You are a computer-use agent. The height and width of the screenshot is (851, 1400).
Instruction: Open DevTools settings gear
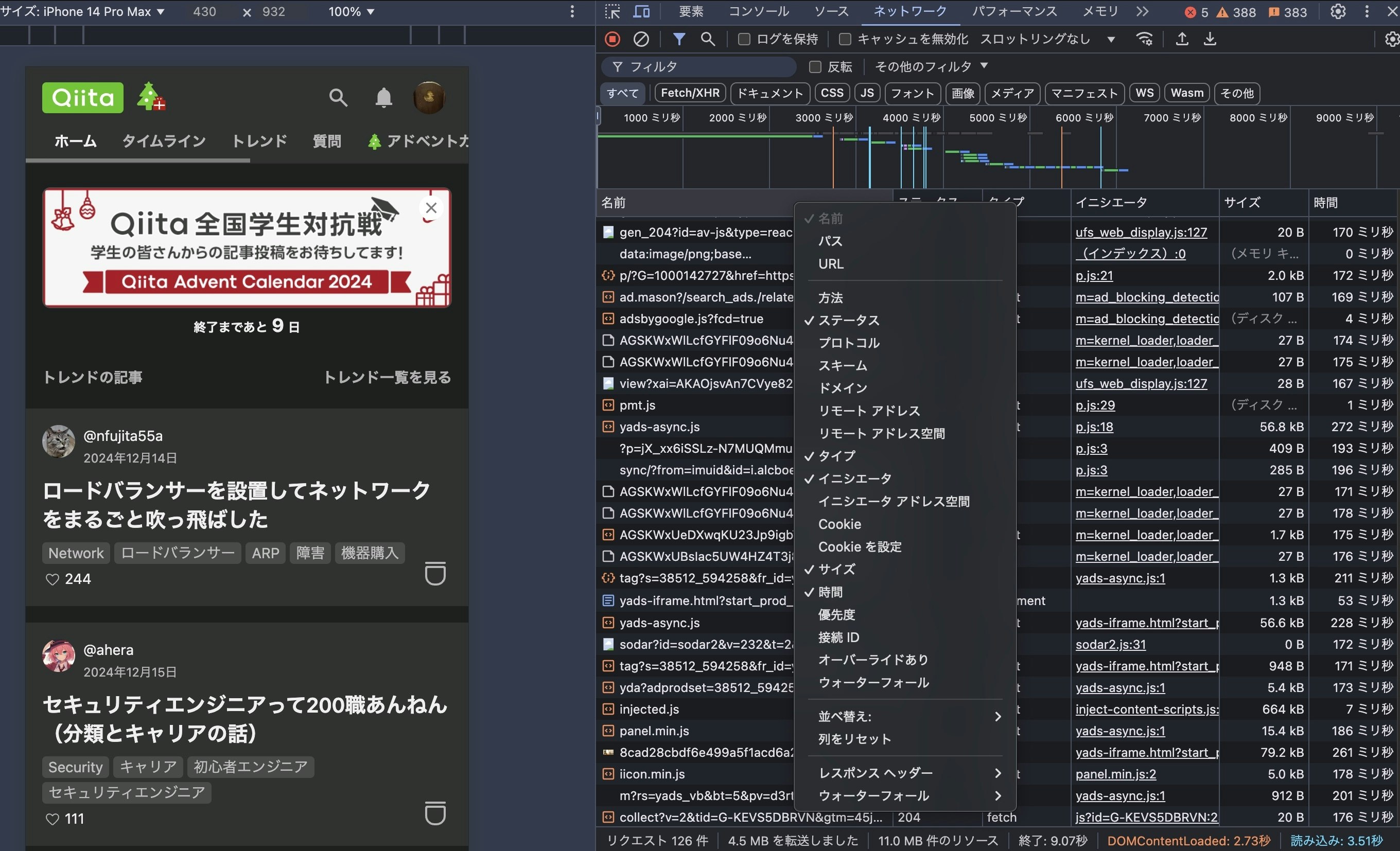1339,12
